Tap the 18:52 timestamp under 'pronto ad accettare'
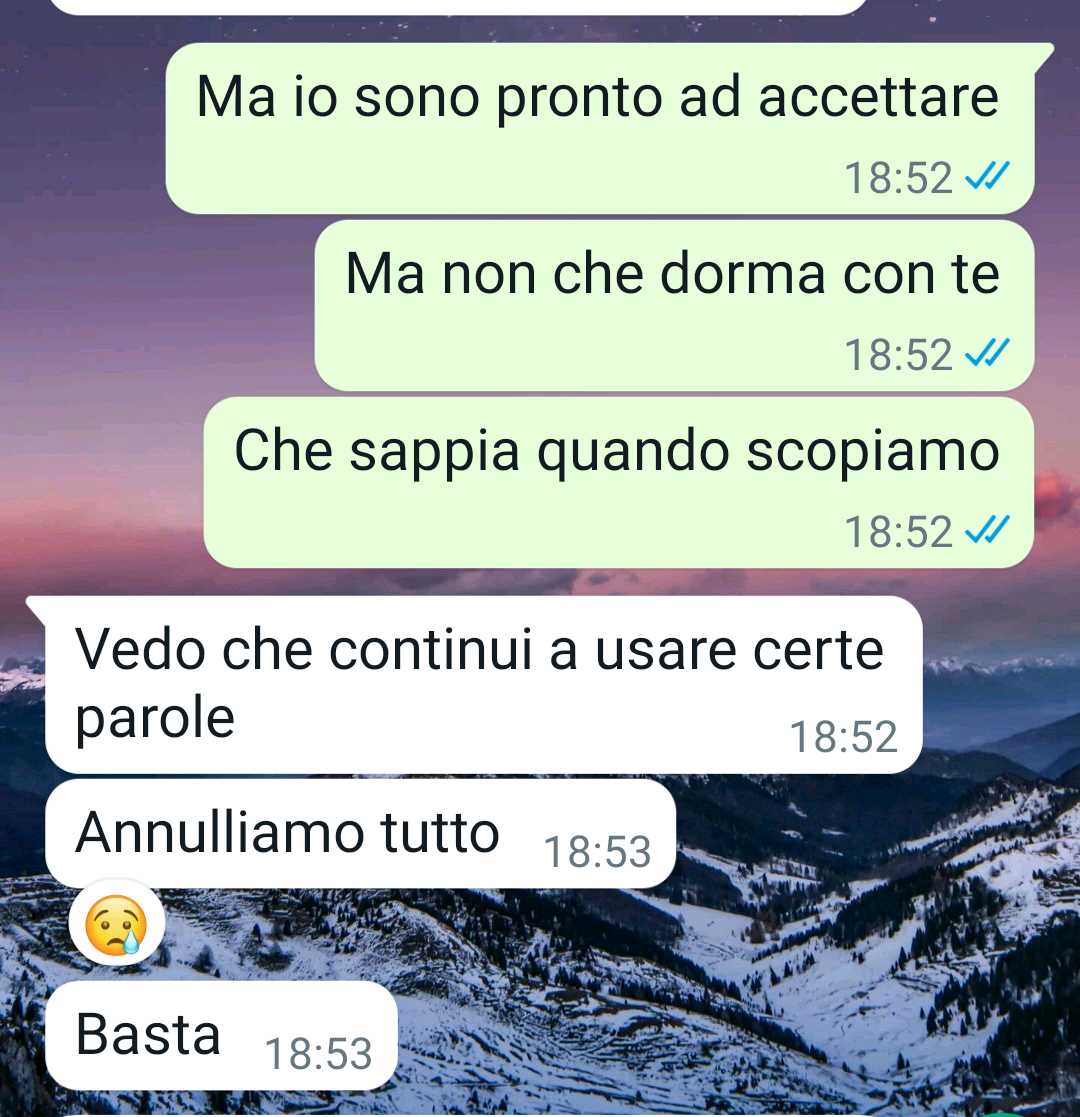Screen dimensions: 1080x1117 [898, 177]
